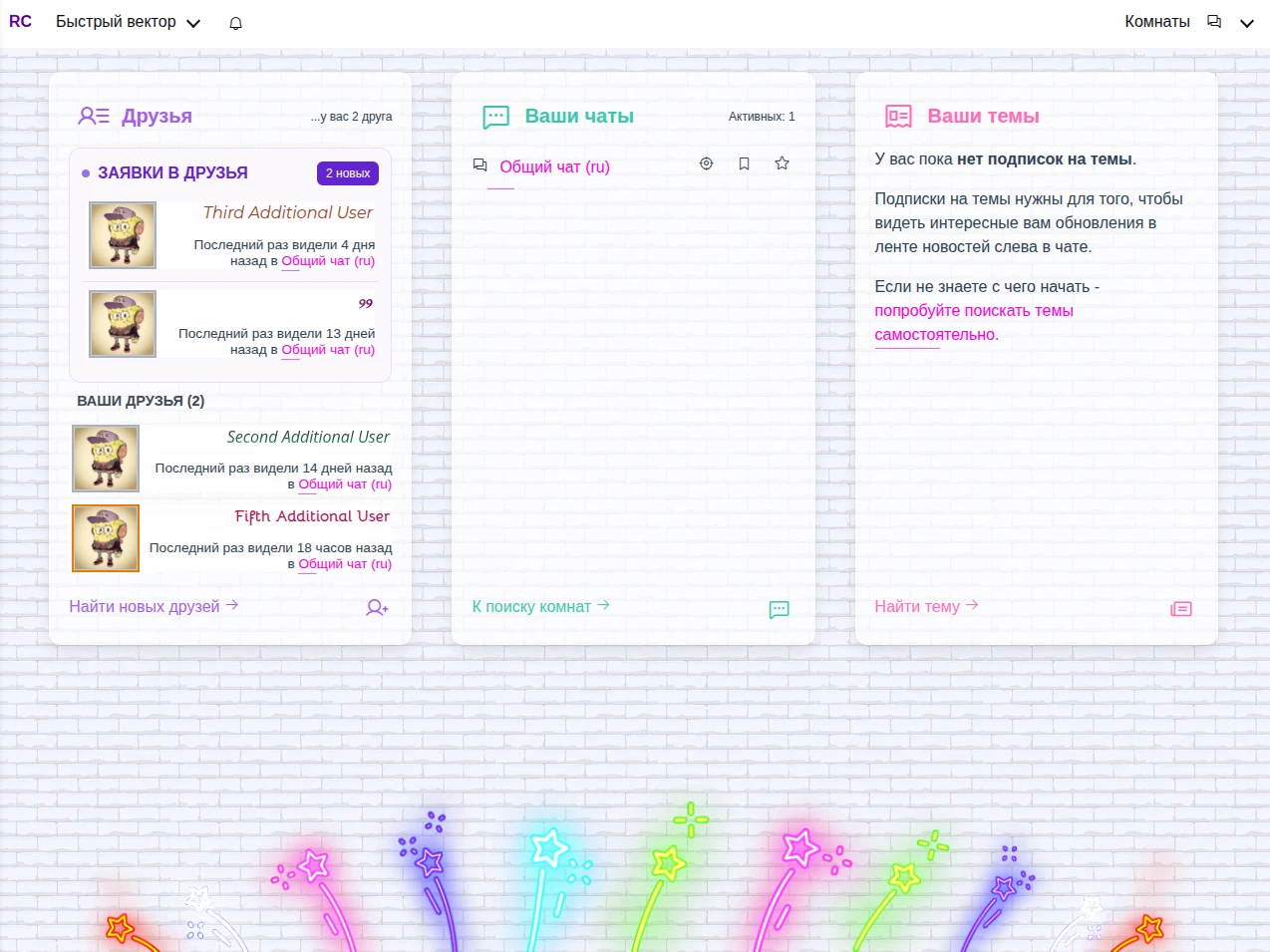The image size is (1270, 952).
Task: Open Общий чат (ru) in Ваши чаты list
Action: point(554,166)
